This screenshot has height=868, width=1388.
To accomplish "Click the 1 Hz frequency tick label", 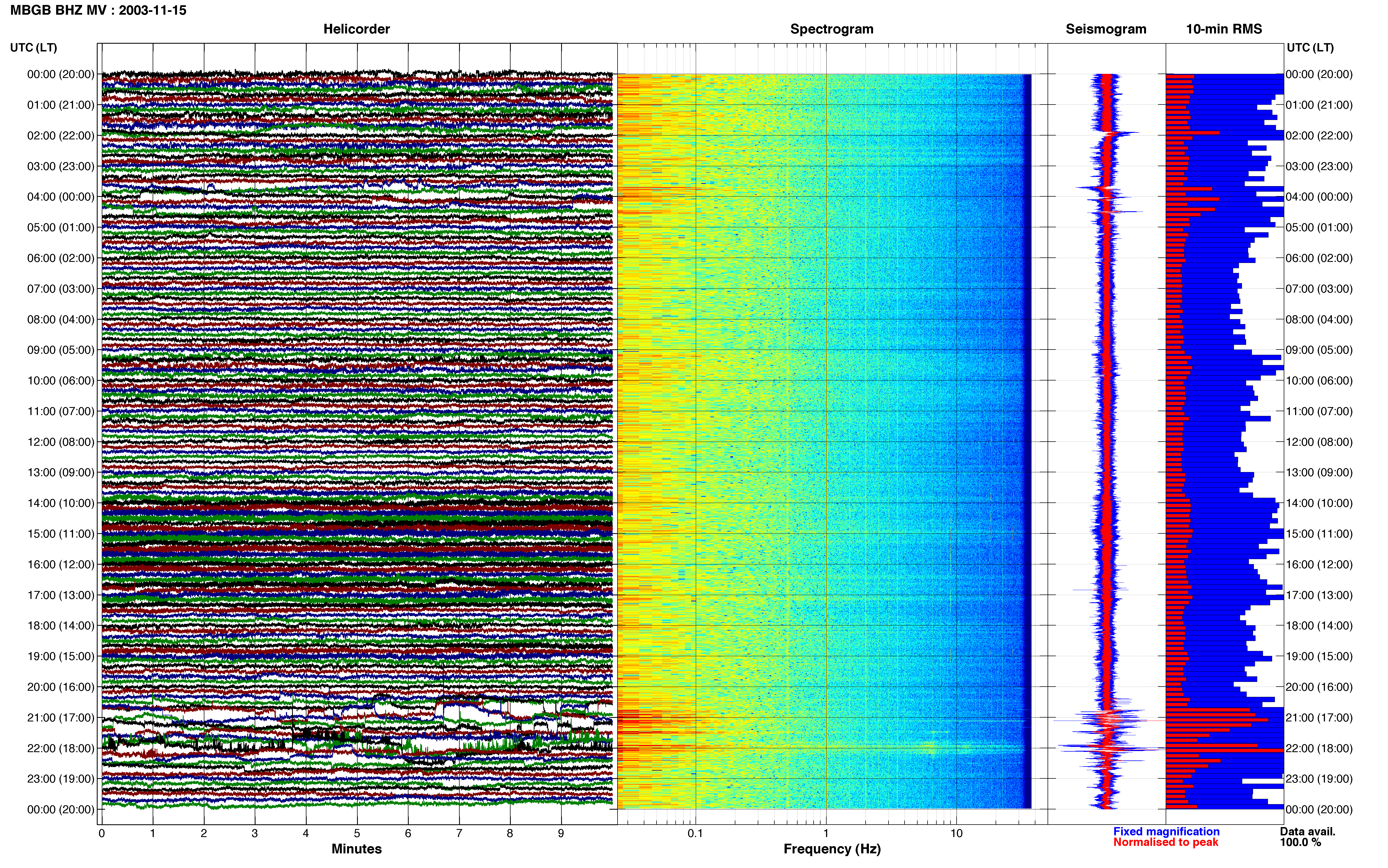I will tap(826, 833).
